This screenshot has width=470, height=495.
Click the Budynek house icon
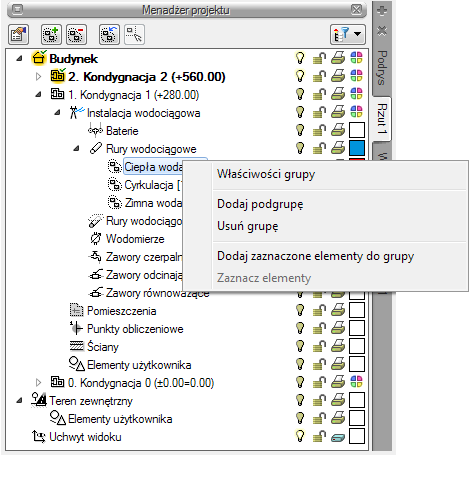click(x=39, y=58)
